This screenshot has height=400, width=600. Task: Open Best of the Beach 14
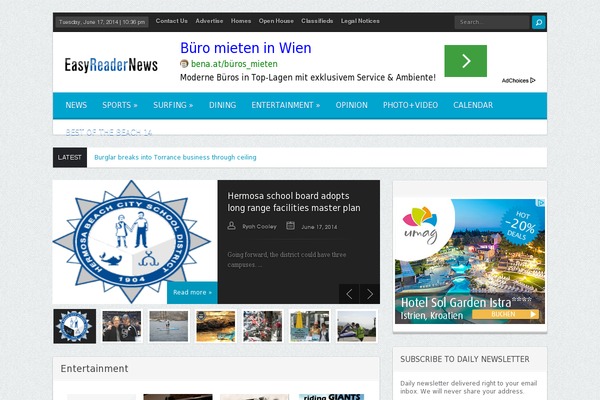pyautogui.click(x=109, y=132)
